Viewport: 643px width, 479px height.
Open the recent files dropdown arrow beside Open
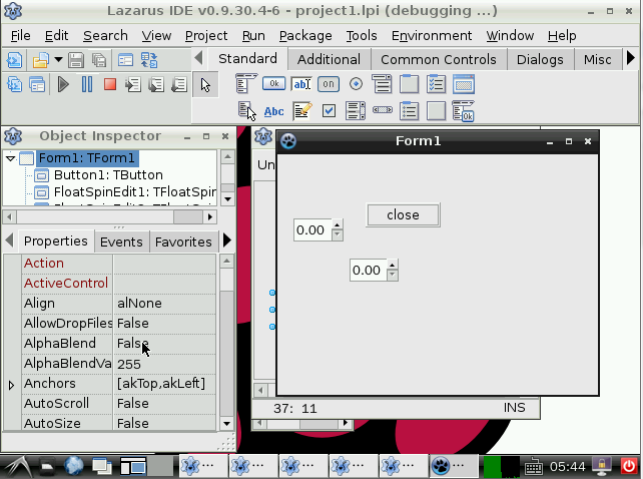(58, 60)
